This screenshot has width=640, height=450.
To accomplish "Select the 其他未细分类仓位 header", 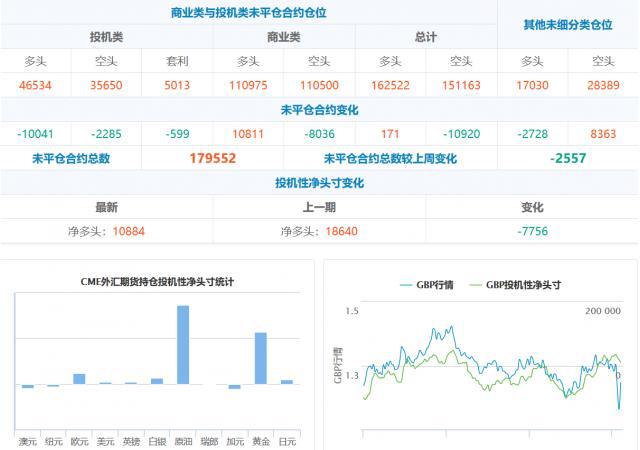I will point(568,25).
